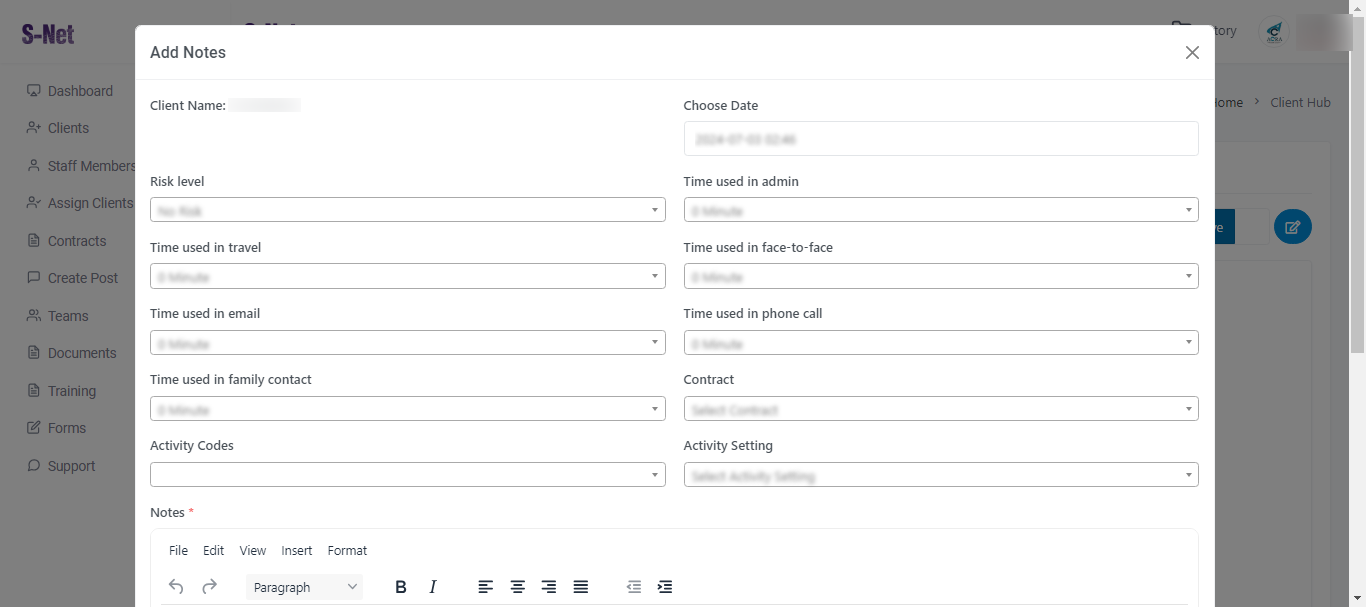Open the Format menu in editor
The image size is (1366, 607).
pyautogui.click(x=347, y=551)
